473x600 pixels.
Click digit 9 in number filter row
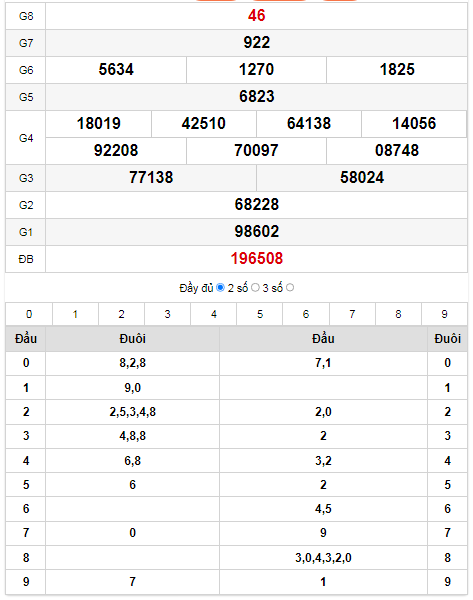(444, 314)
